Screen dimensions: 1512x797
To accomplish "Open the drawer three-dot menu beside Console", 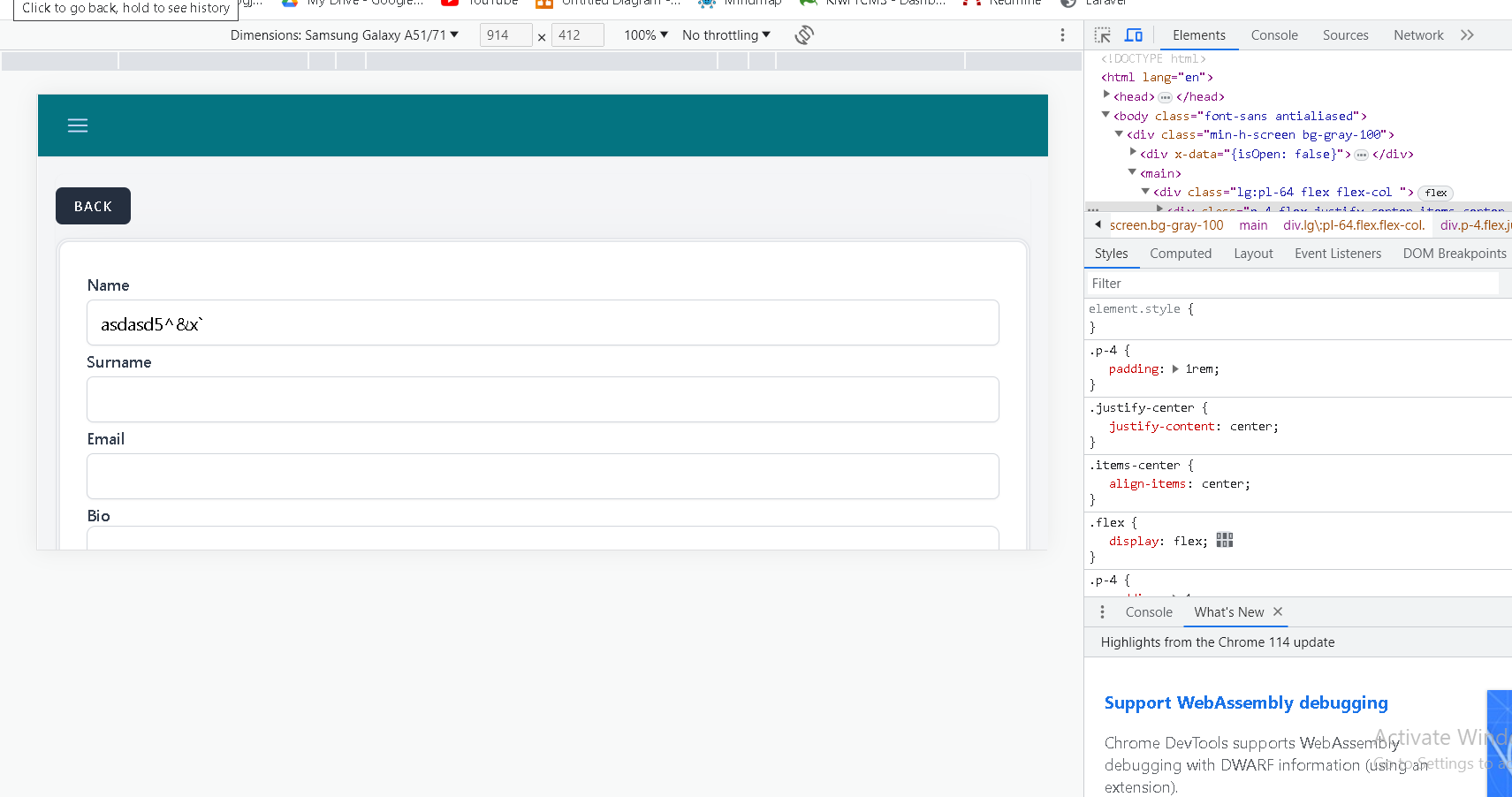I will [1102, 612].
